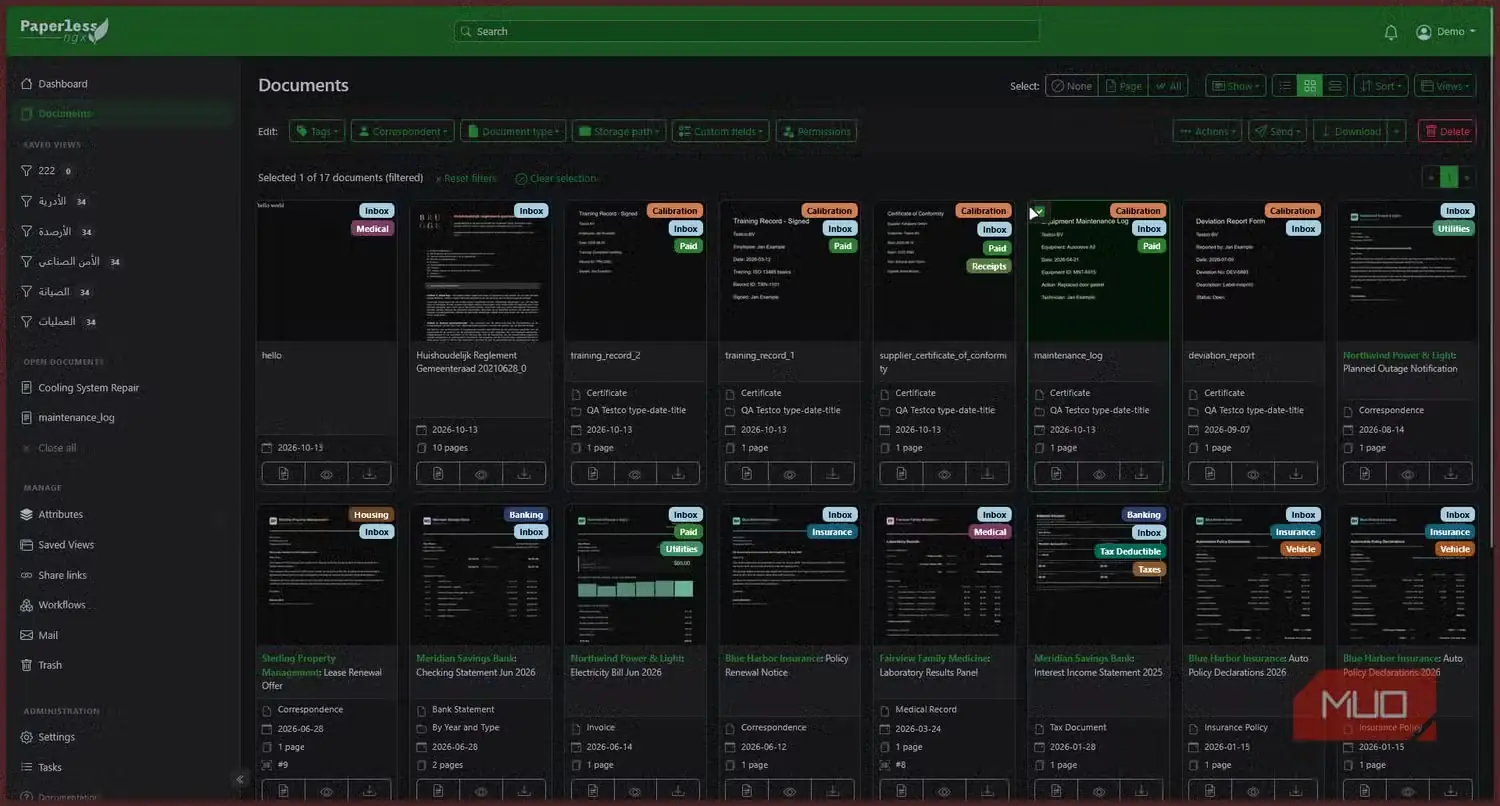This screenshot has height=806, width=1500.
Task: Click in the Search field
Action: 746,32
